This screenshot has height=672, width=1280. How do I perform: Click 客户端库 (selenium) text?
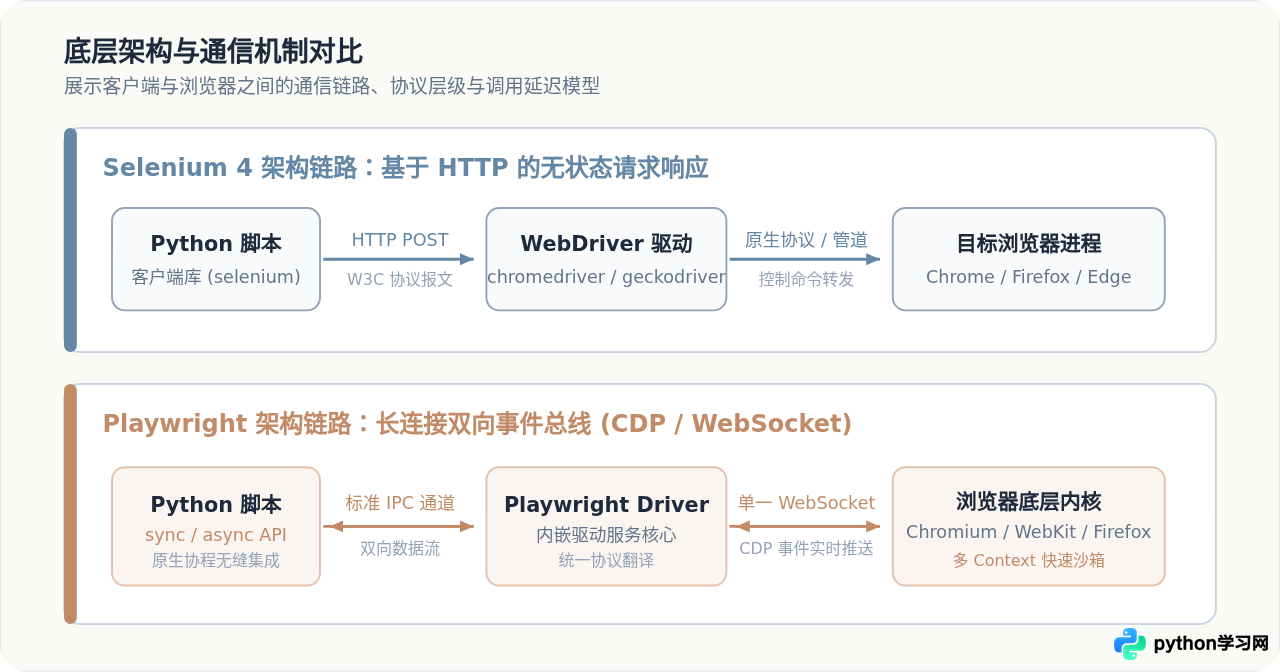pyautogui.click(x=216, y=277)
